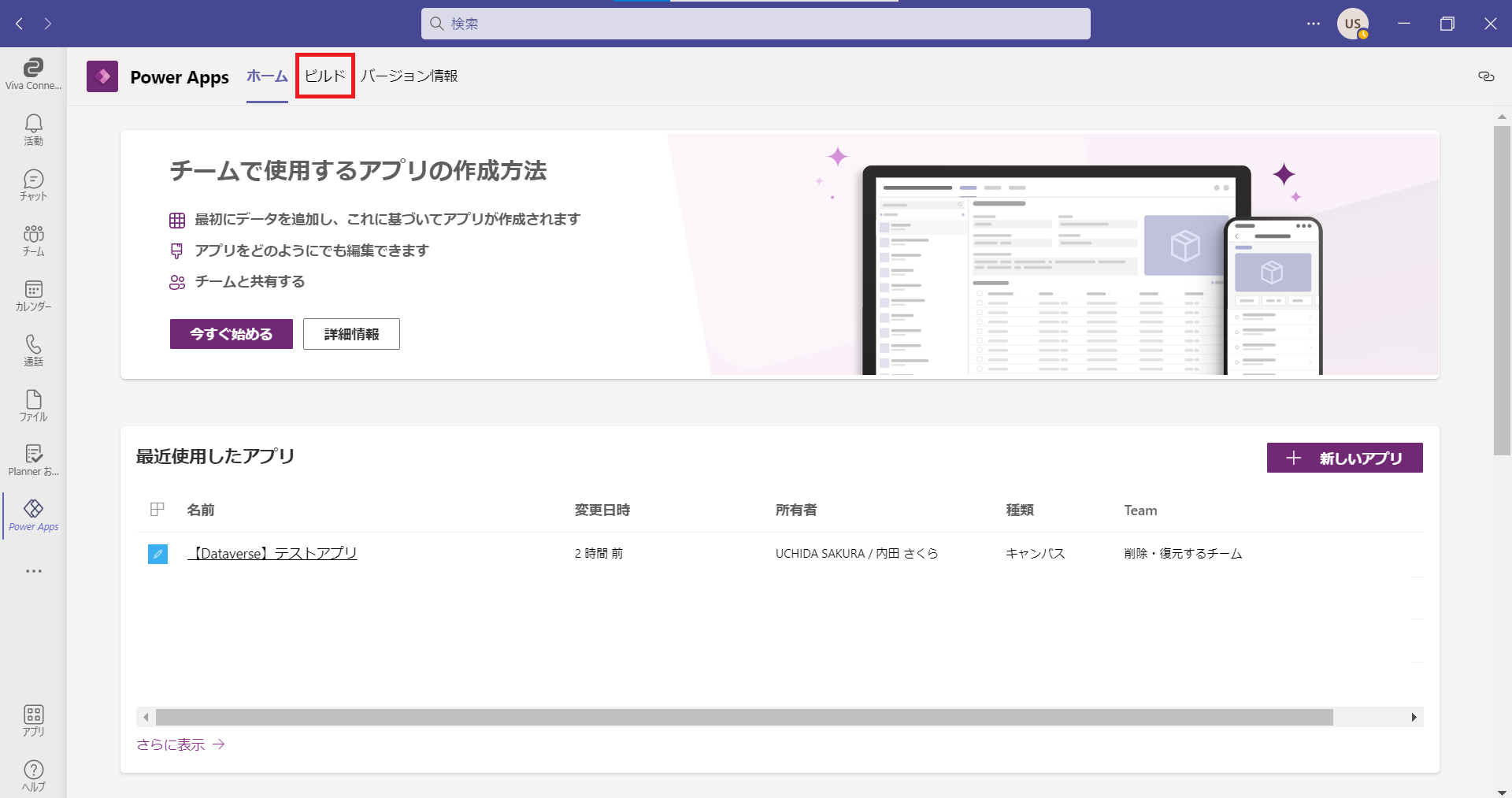This screenshot has height=798, width=1512.
Task: Click the copy link icon at top right
Action: pos(1486,76)
